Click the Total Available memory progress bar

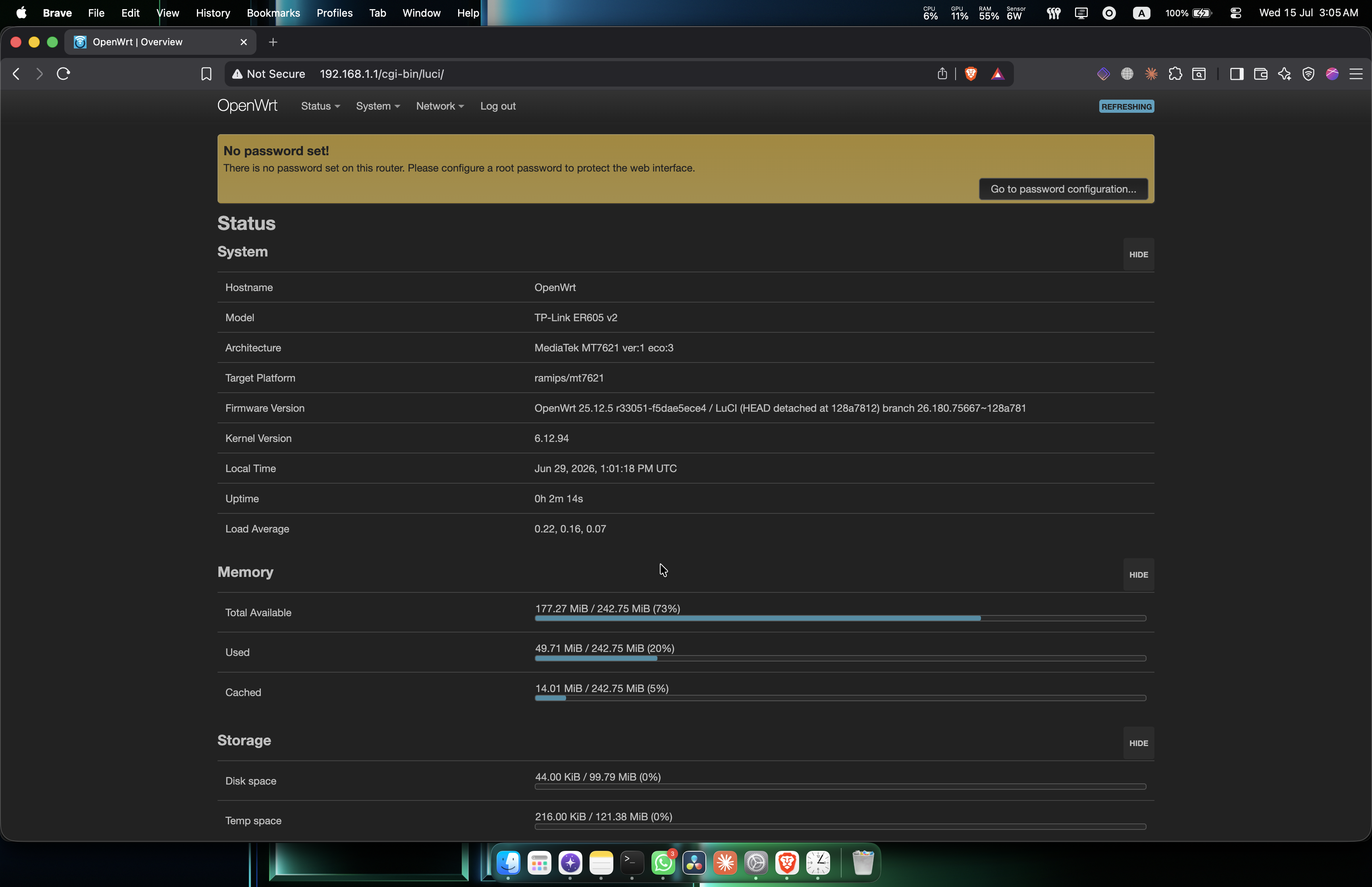pyautogui.click(x=840, y=618)
